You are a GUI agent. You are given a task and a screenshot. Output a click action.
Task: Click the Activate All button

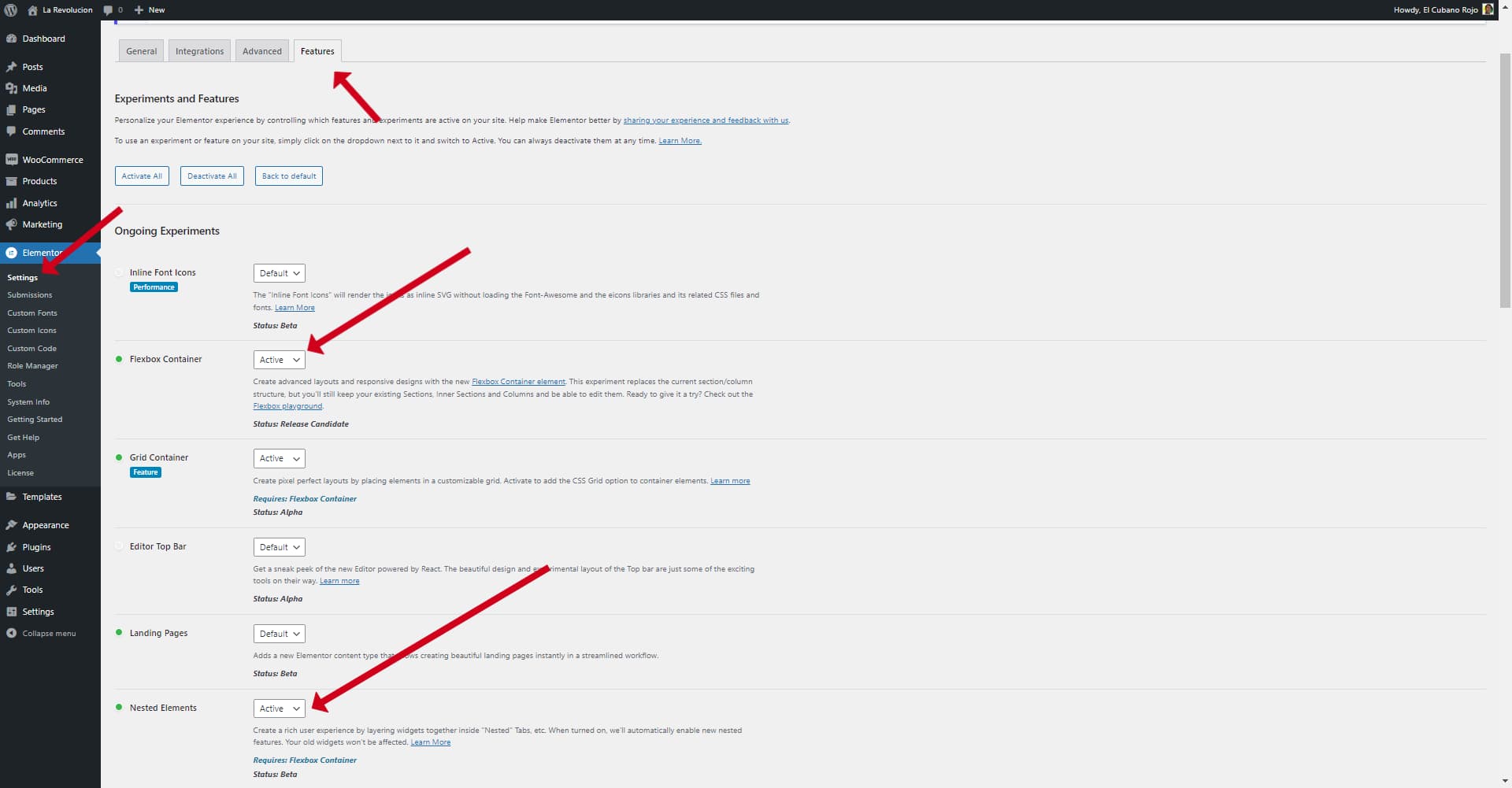pyautogui.click(x=142, y=176)
